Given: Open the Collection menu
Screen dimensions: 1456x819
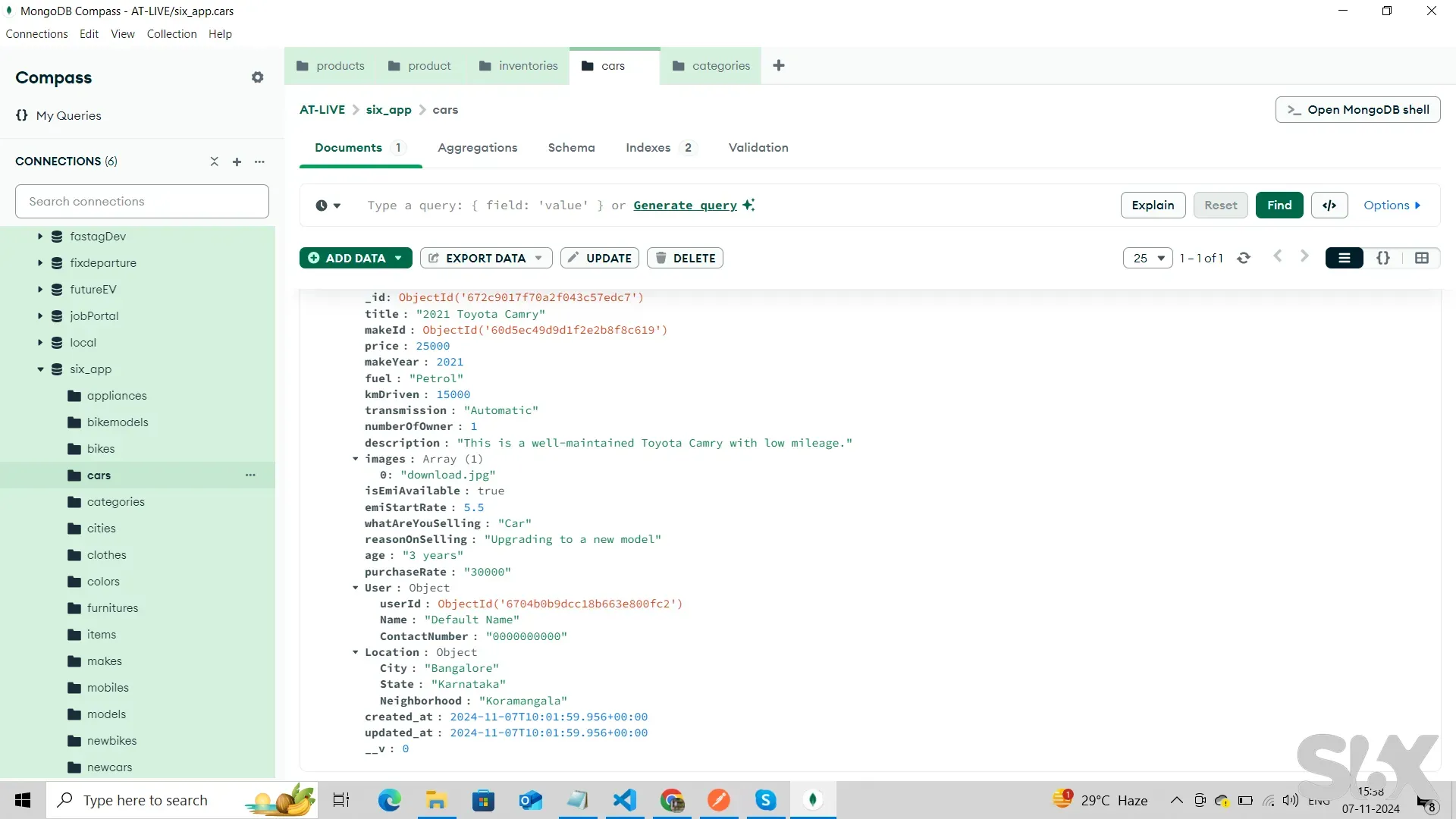Looking at the screenshot, I should (171, 34).
